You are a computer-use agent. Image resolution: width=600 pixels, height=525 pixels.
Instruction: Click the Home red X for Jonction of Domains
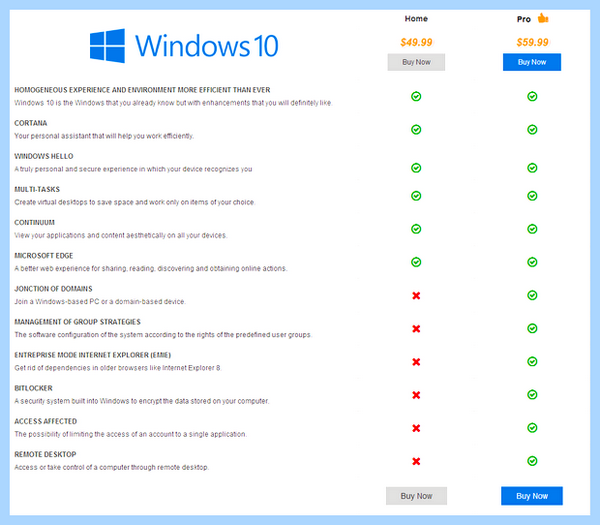tap(416, 295)
